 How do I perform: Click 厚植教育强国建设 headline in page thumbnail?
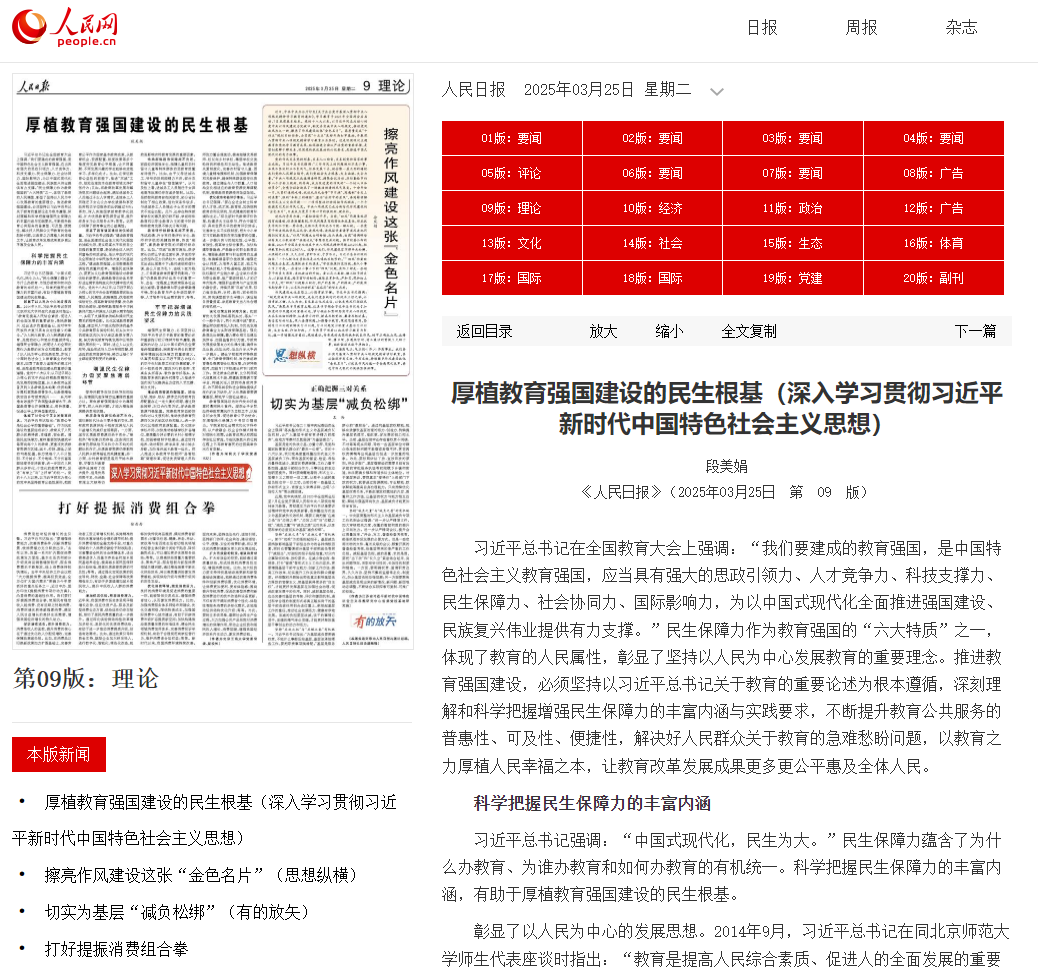[136, 125]
